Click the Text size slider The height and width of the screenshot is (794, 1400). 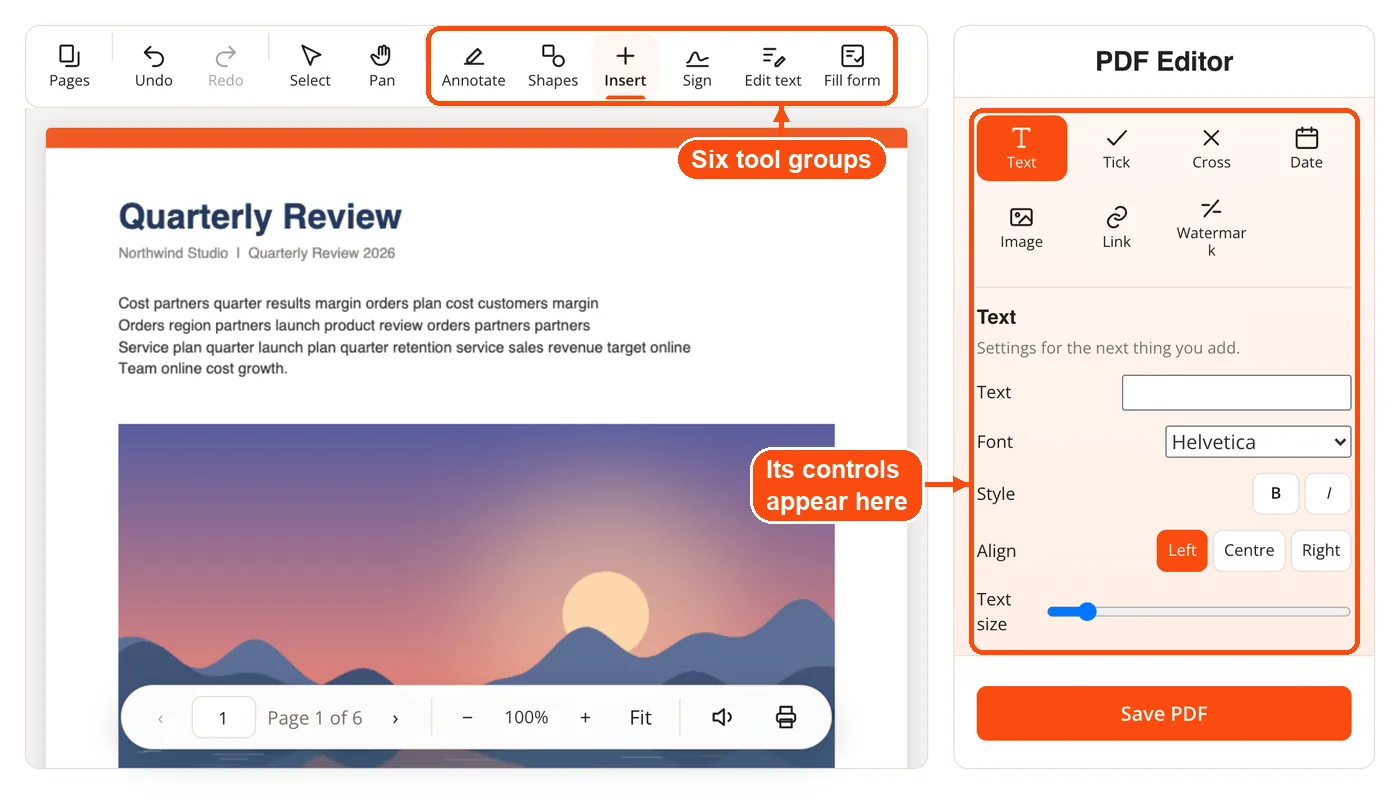pyautogui.click(x=1199, y=612)
